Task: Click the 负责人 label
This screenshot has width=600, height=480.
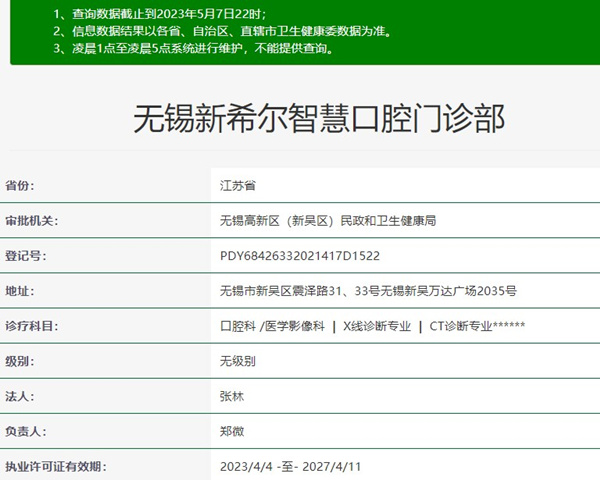Action: pyautogui.click(x=25, y=432)
